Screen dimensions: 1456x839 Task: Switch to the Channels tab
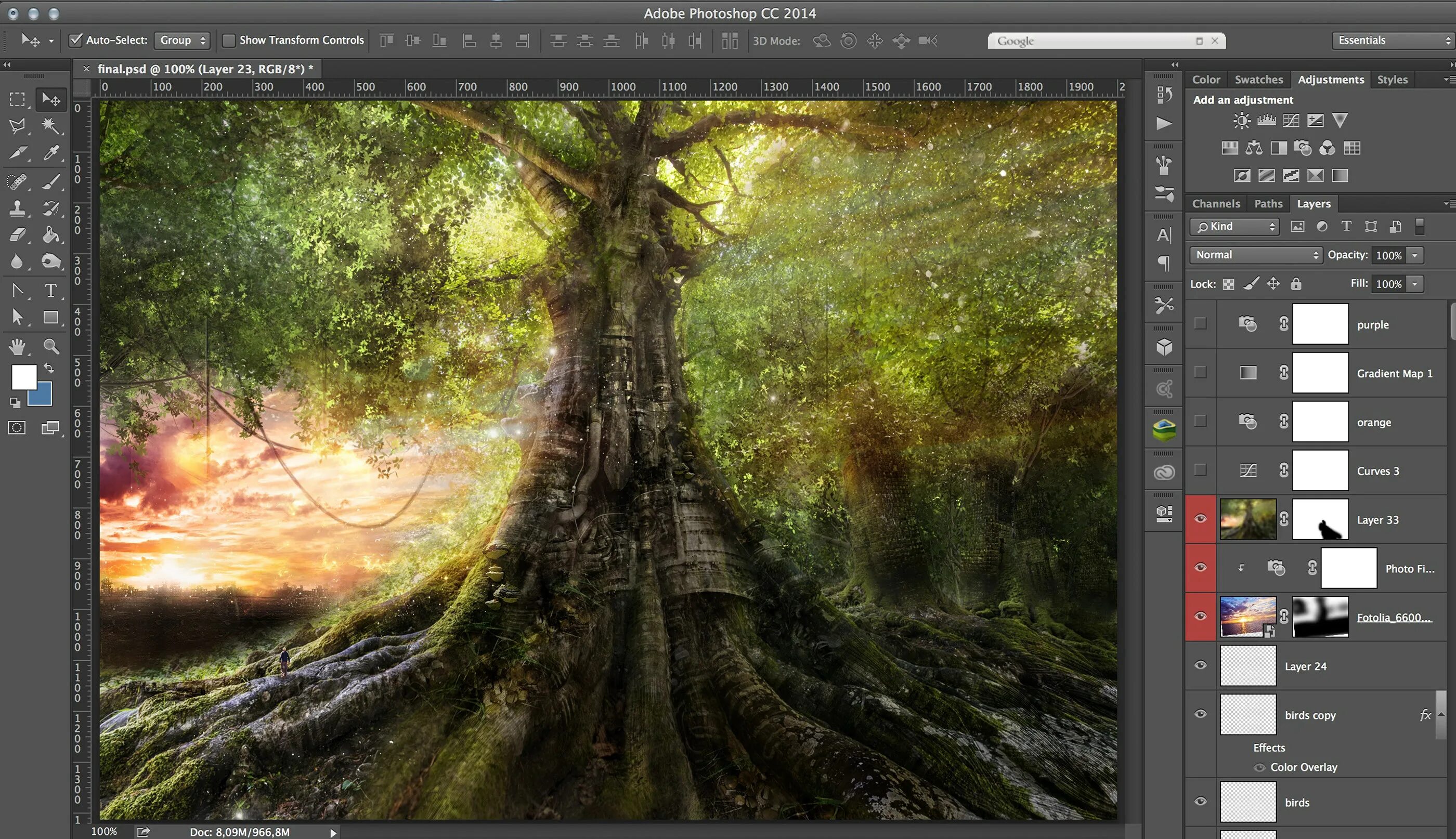pos(1215,203)
